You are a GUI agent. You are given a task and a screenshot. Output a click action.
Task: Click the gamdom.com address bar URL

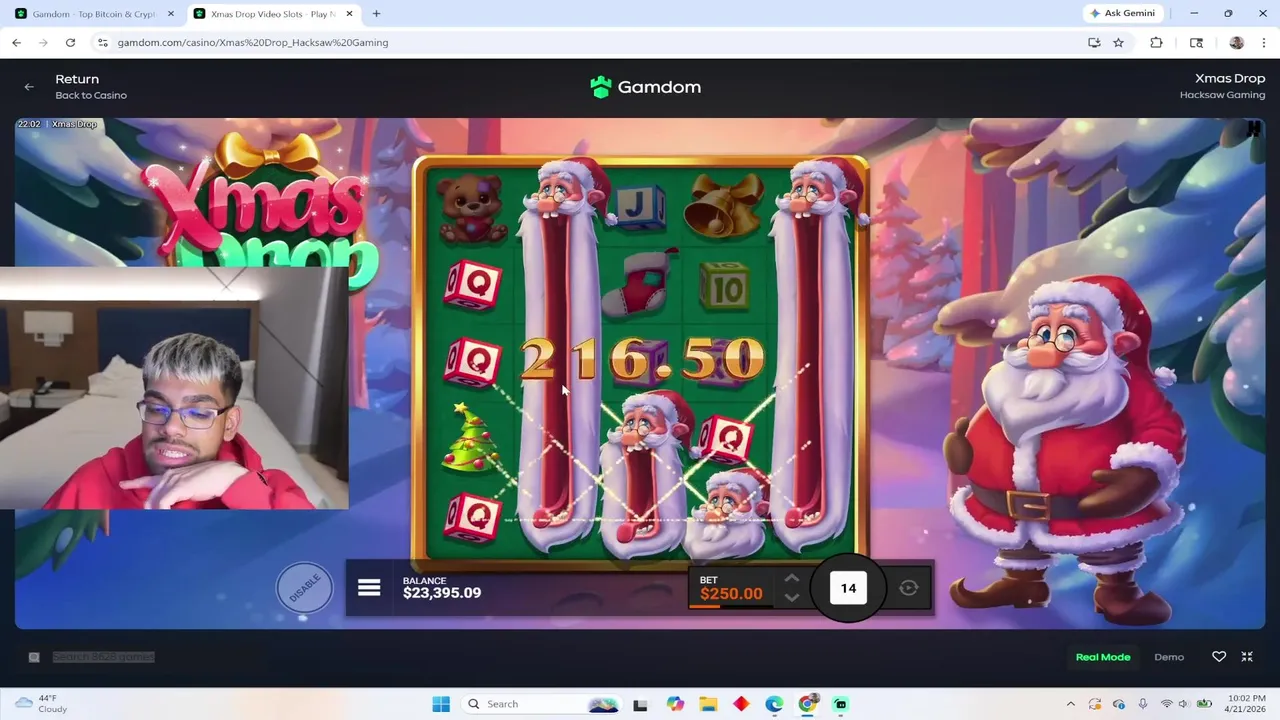click(253, 43)
